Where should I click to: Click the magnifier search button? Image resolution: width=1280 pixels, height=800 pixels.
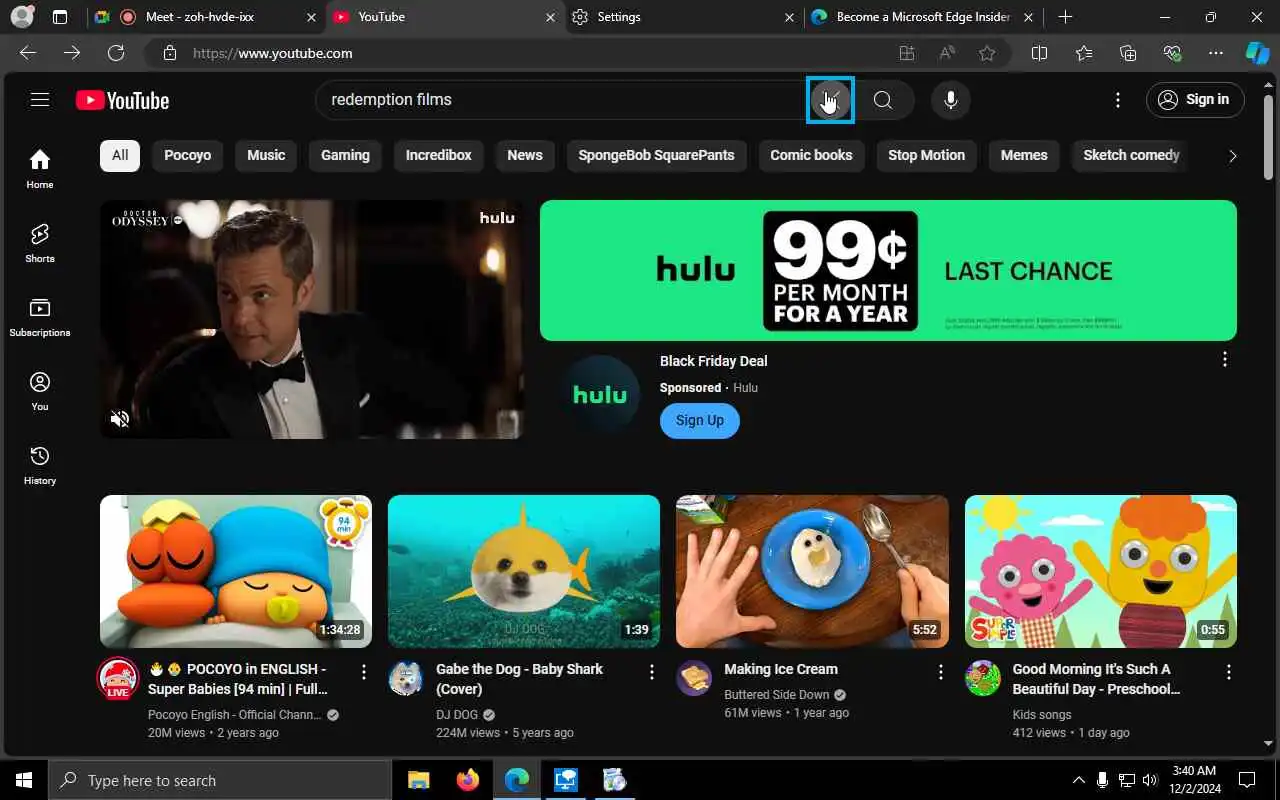pyautogui.click(x=883, y=100)
